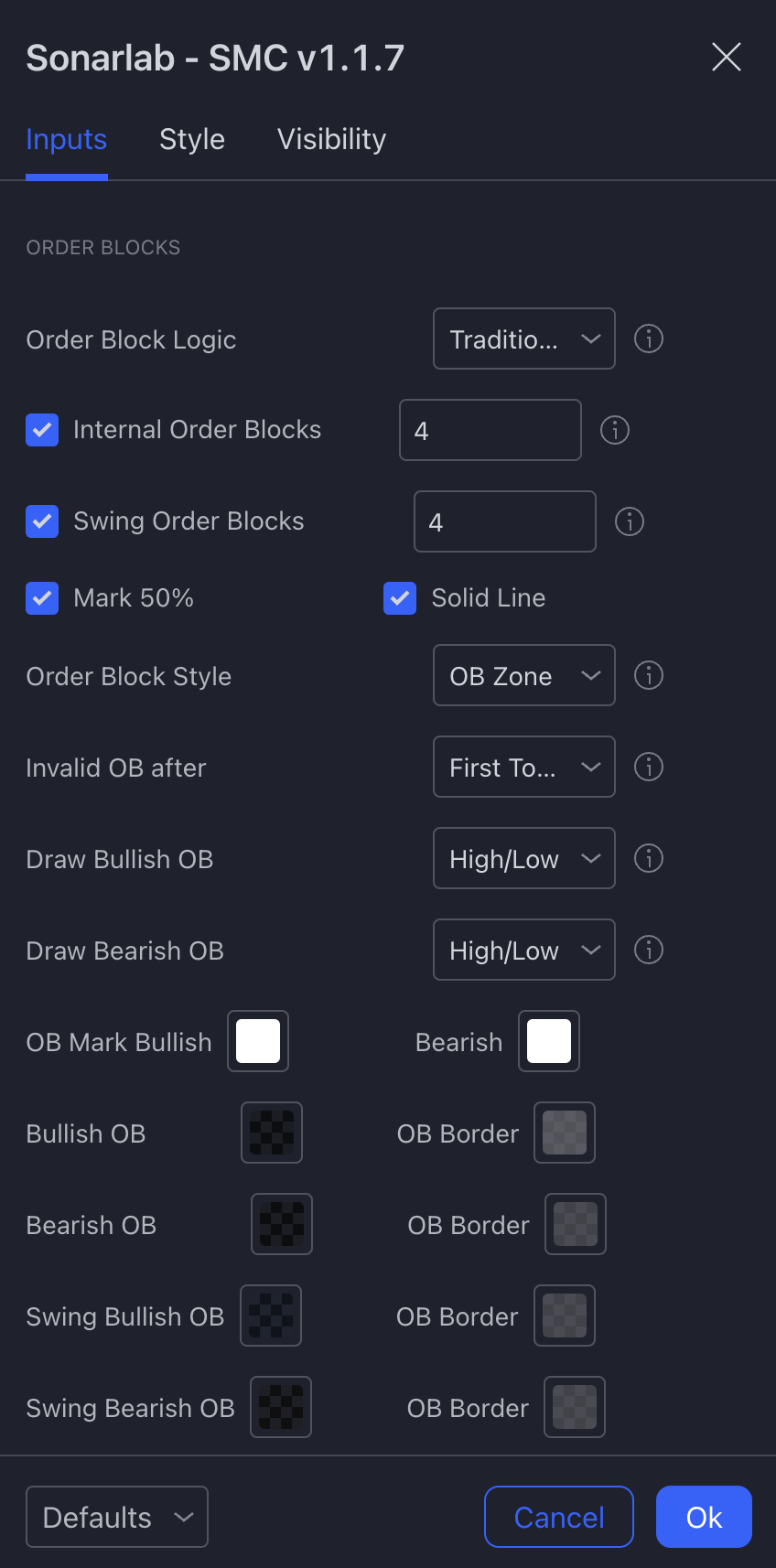Screen dimensions: 776x1568
Task: Open the Order Block Logic info tooltip
Action: 648,338
